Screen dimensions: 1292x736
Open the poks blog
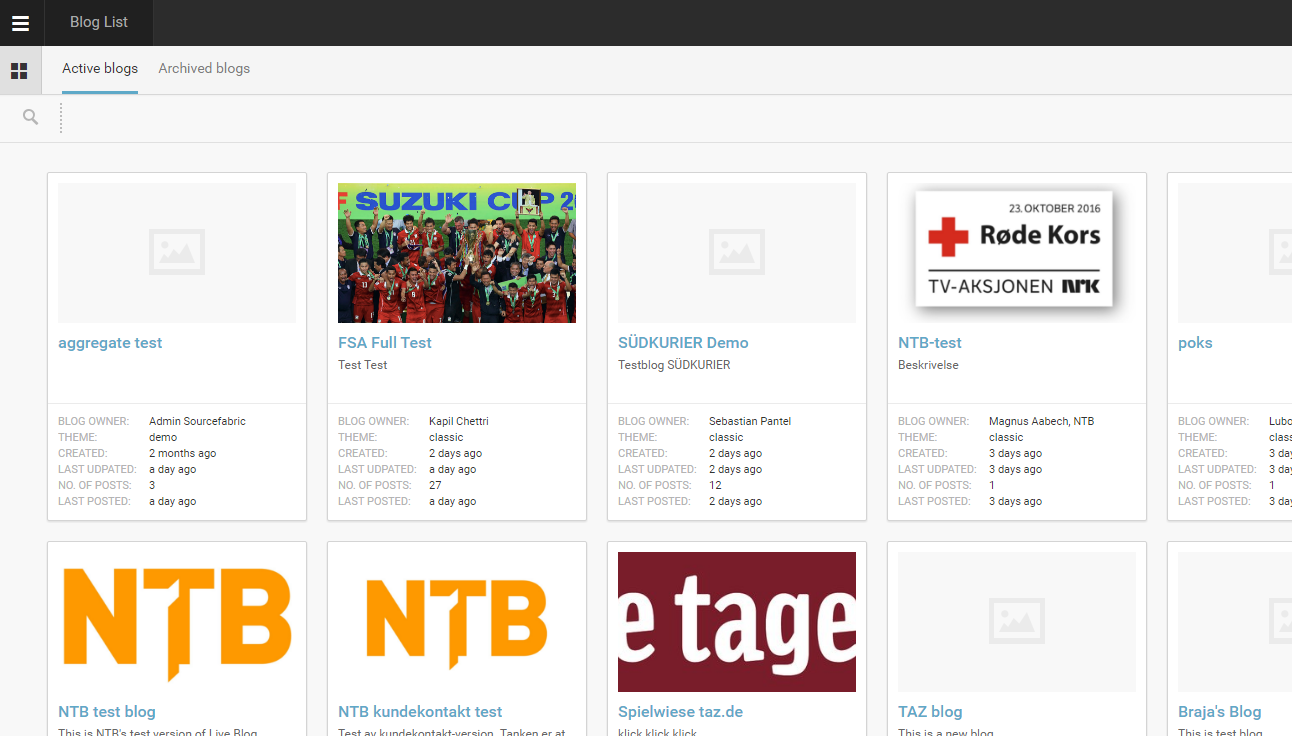tap(1195, 343)
